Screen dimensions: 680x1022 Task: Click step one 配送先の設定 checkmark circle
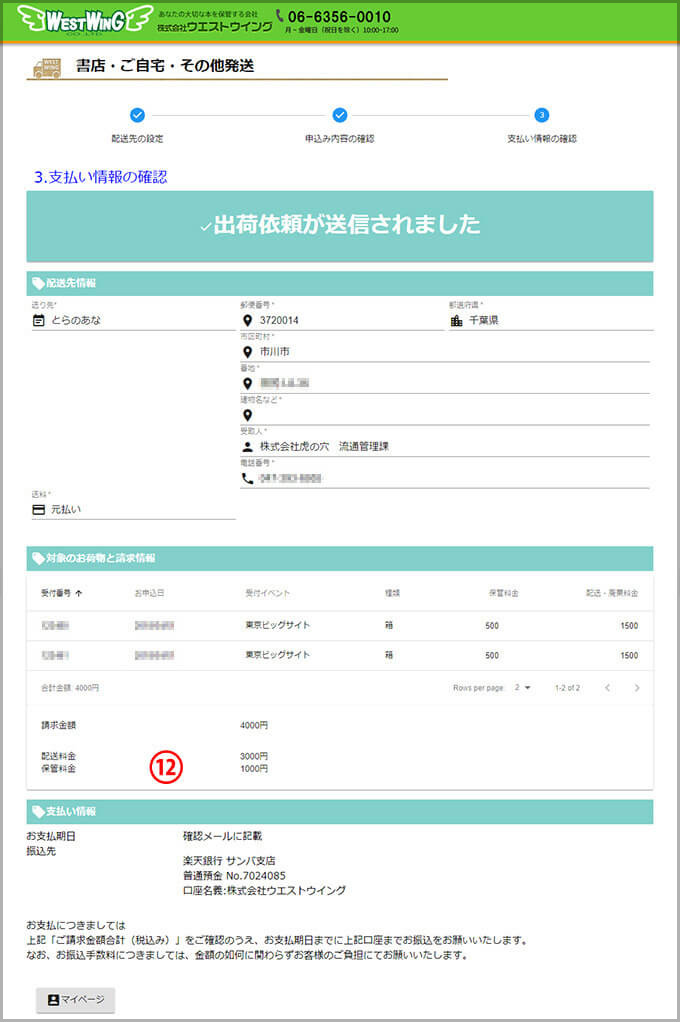click(137, 115)
